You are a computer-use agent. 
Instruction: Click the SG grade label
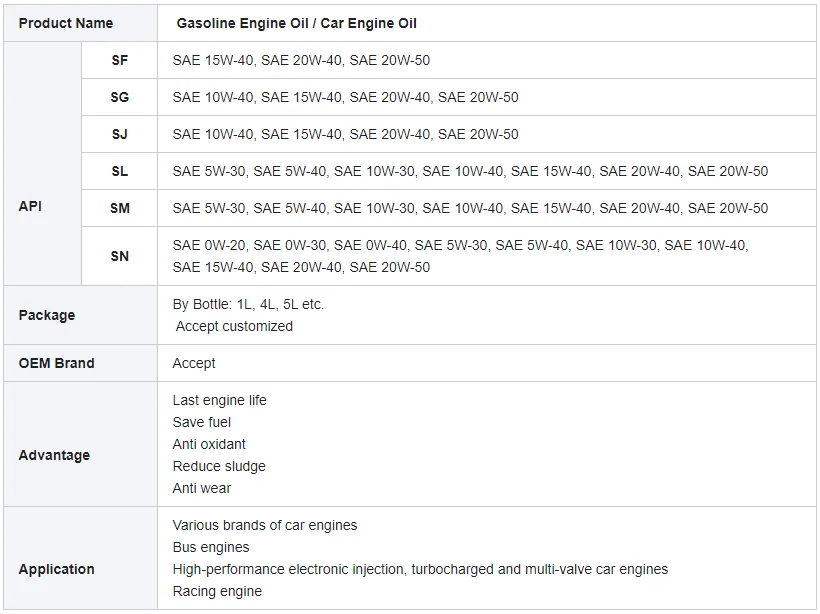pos(120,97)
